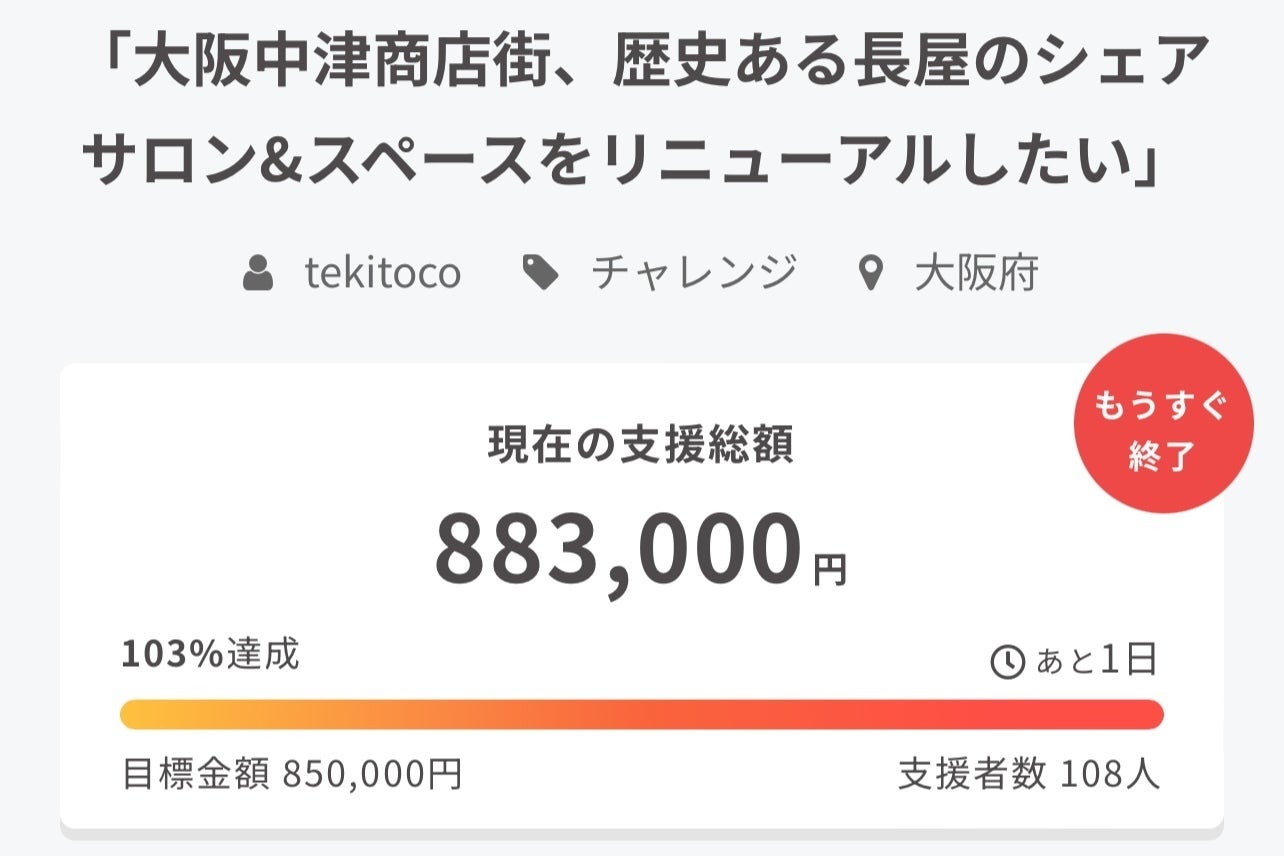
Task: Click the 883,000 total amount
Action: point(618,551)
